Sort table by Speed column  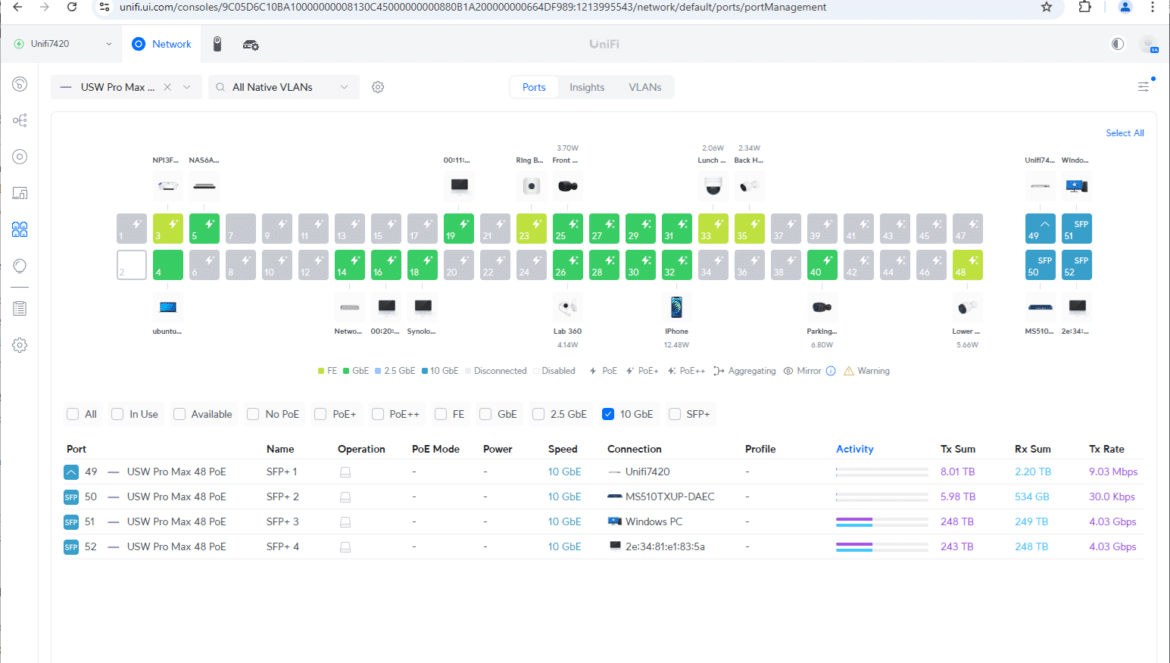[563, 449]
